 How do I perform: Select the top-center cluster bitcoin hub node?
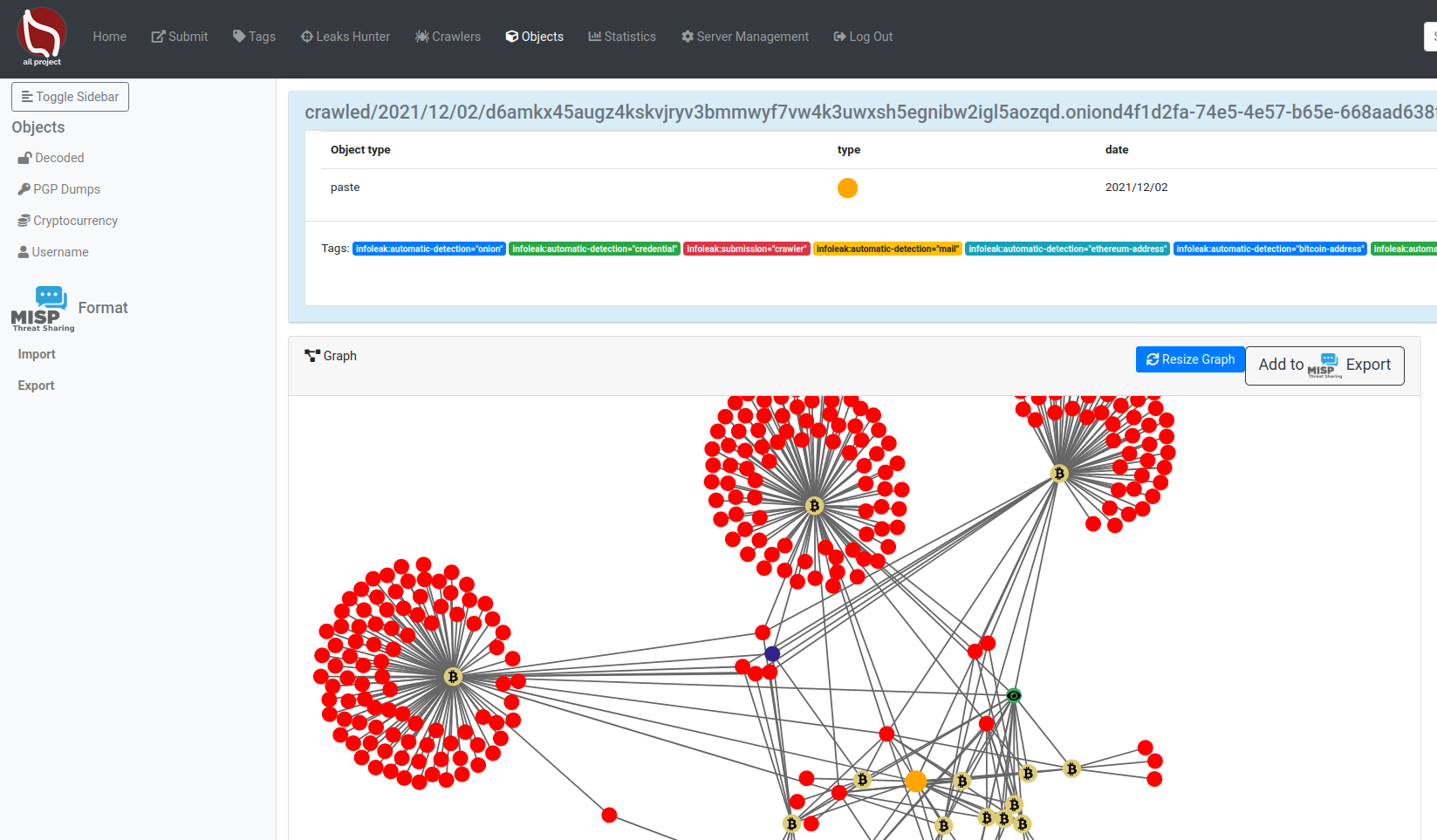pos(814,506)
